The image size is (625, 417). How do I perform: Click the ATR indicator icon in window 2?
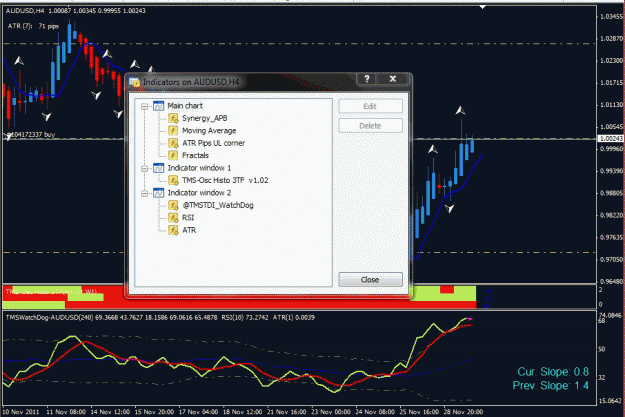point(173,230)
